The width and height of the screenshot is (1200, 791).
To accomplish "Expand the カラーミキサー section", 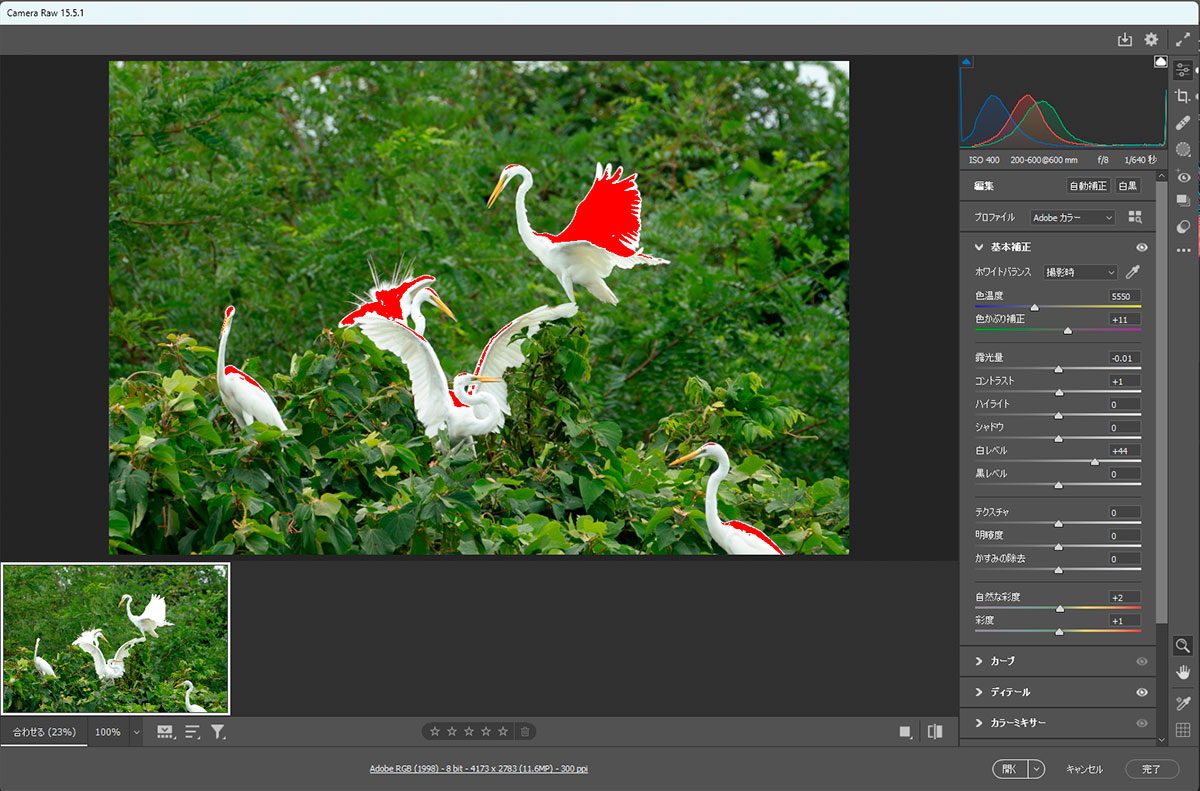I will (x=1018, y=723).
